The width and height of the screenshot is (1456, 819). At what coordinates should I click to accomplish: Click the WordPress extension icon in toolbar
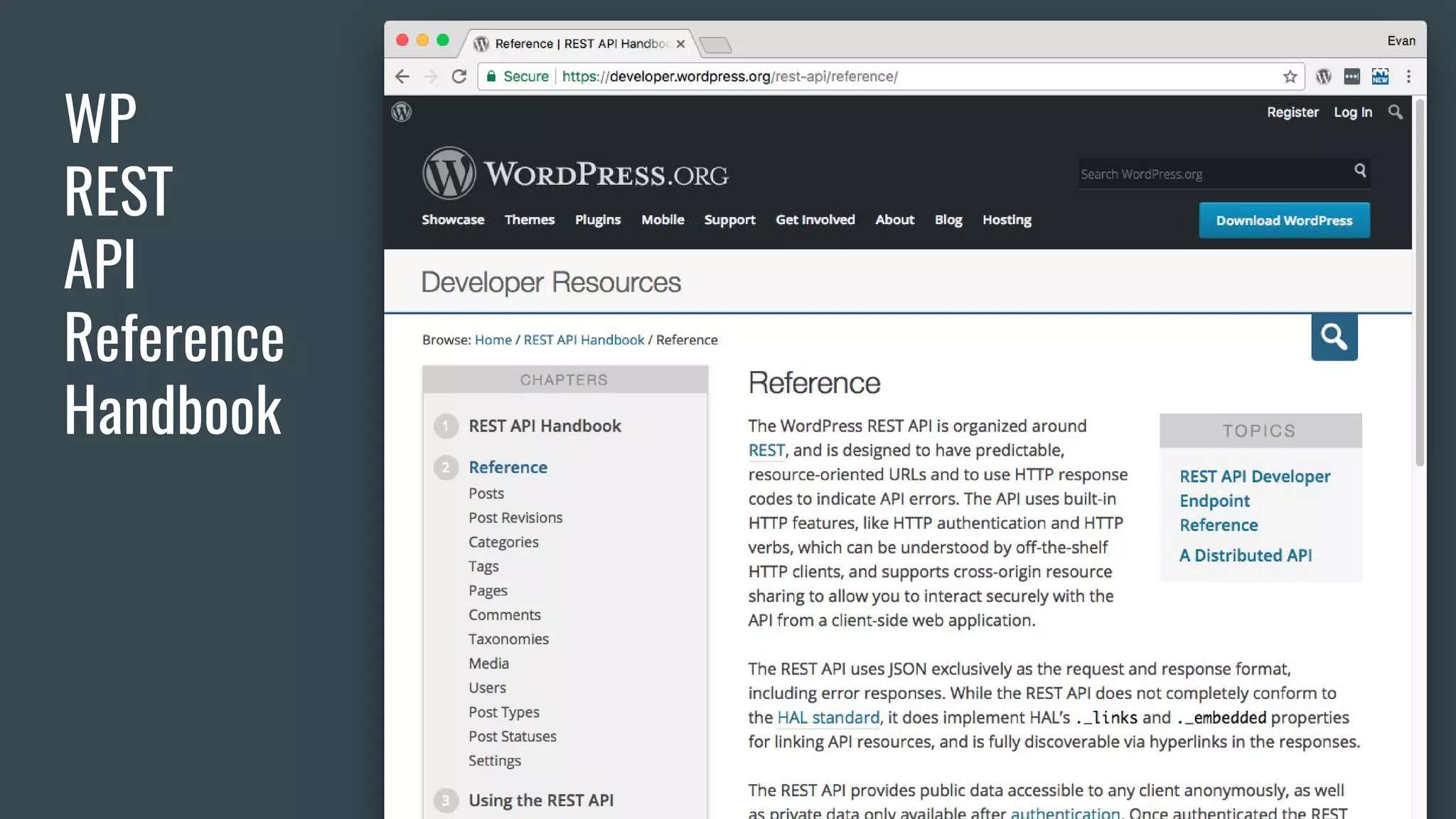click(1323, 76)
